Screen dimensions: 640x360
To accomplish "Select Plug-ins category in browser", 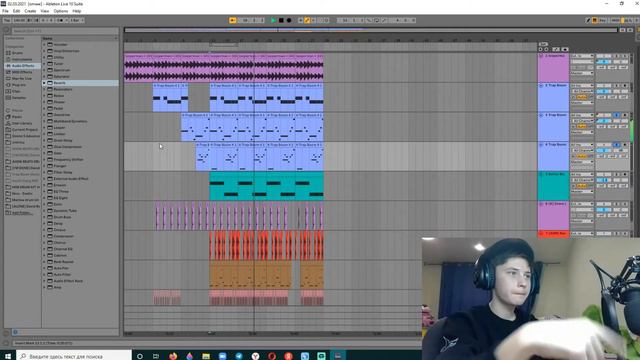I will coord(19,85).
